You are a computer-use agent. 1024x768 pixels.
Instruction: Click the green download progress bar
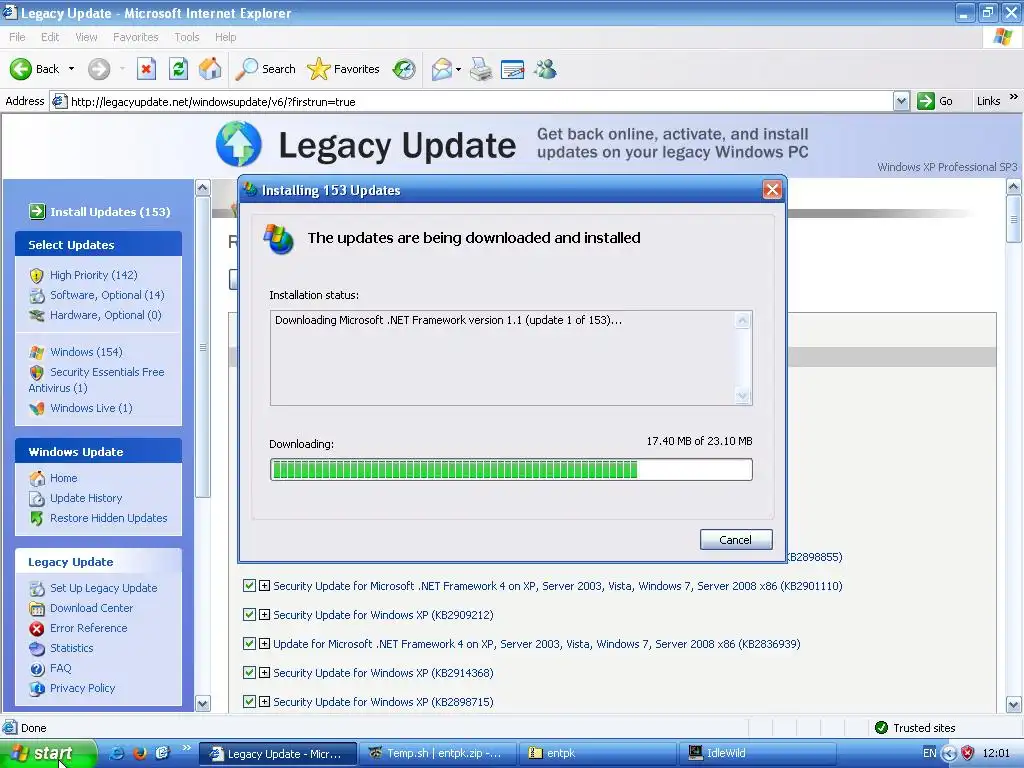511,470
